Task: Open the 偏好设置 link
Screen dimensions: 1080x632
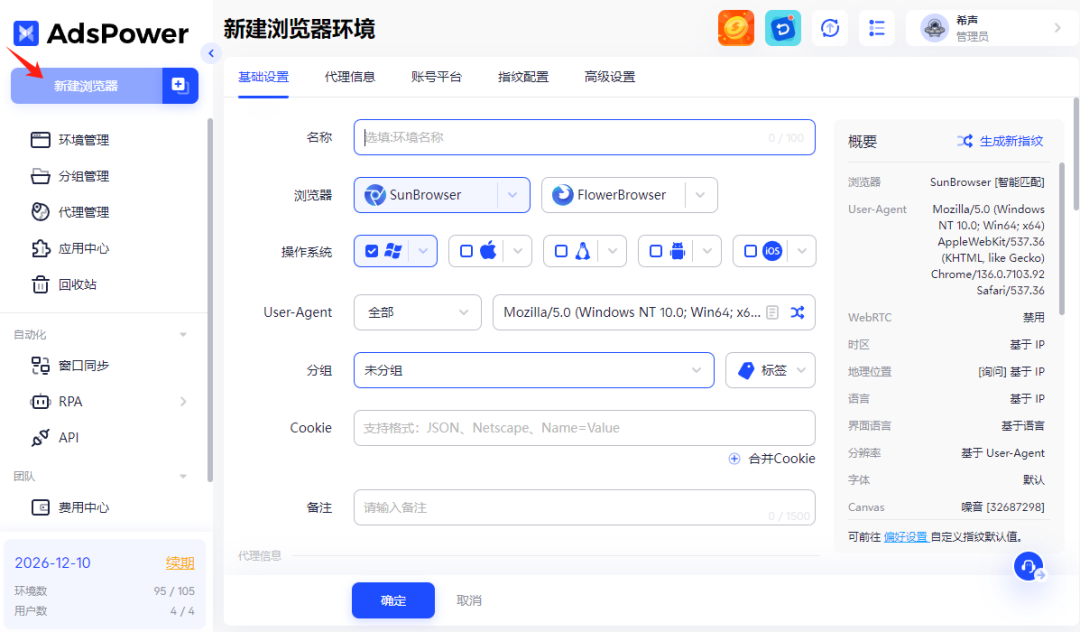Action: click(x=906, y=537)
